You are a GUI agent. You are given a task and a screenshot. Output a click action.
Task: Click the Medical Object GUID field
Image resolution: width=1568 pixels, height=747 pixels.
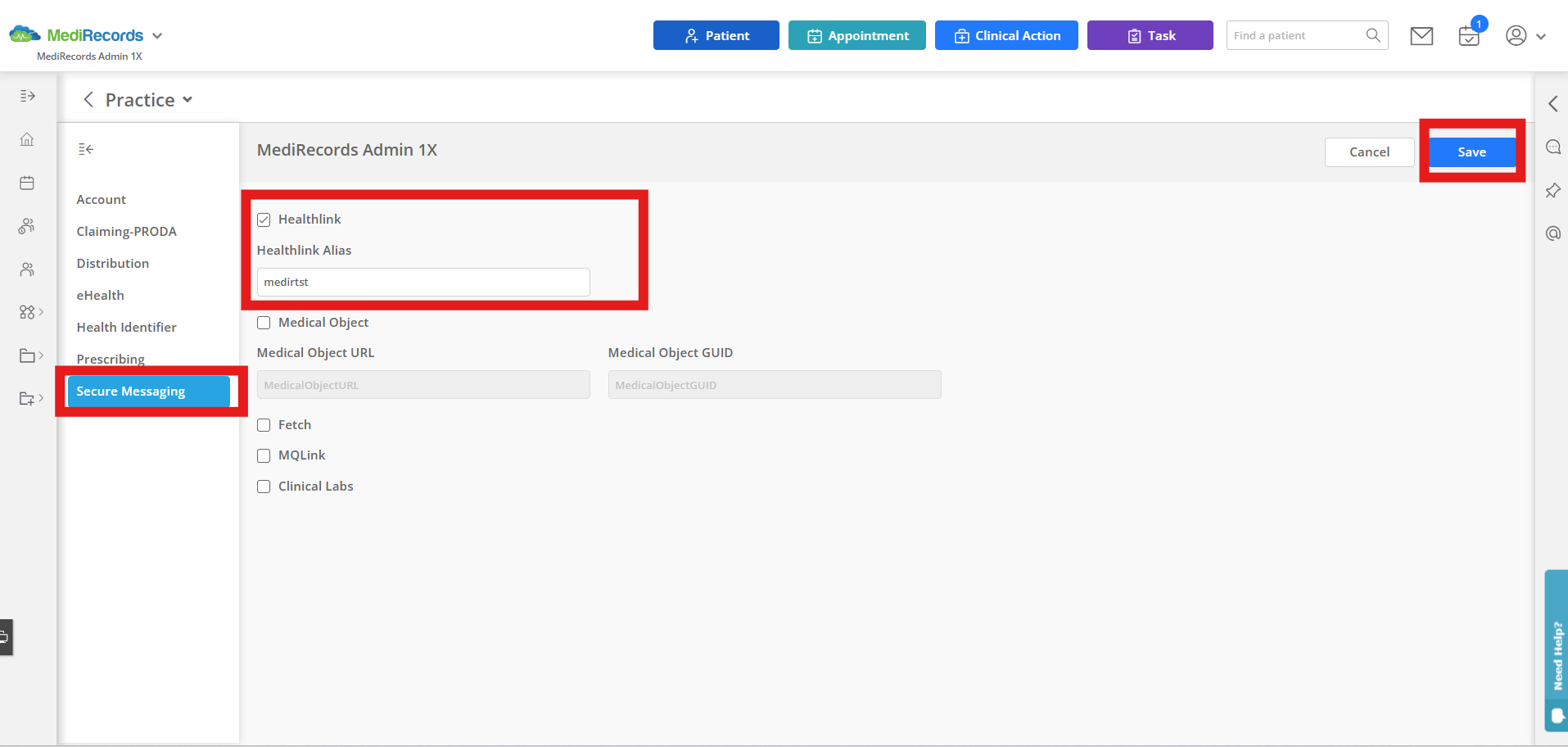[x=775, y=385]
